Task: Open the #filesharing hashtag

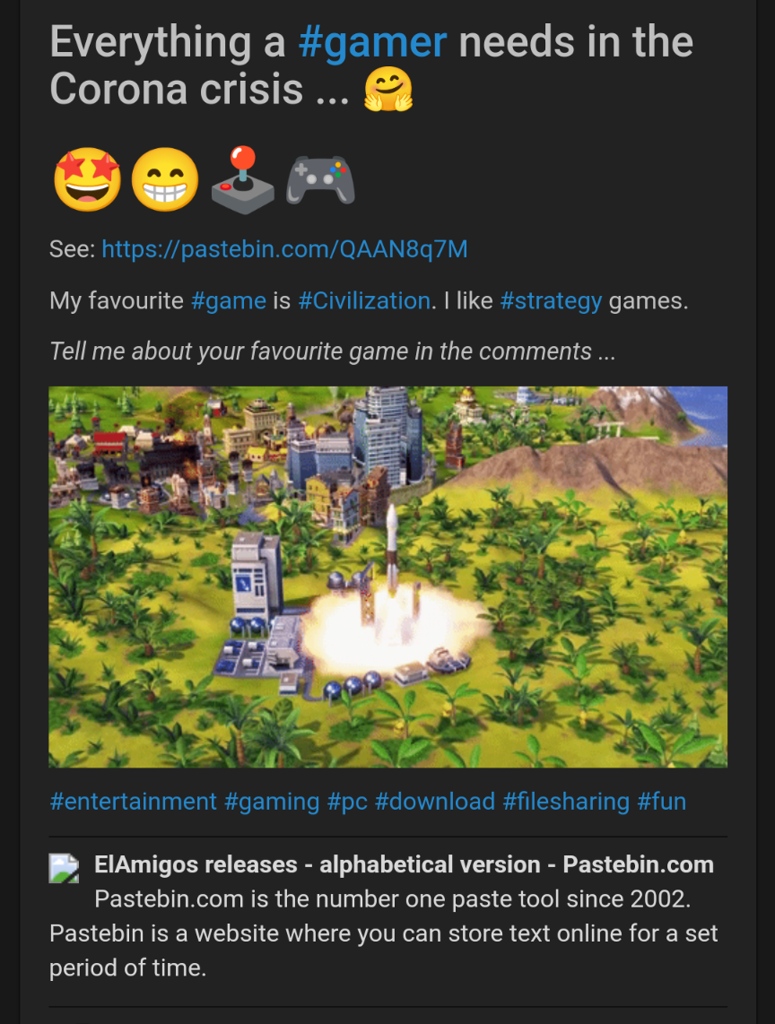Action: 566,801
